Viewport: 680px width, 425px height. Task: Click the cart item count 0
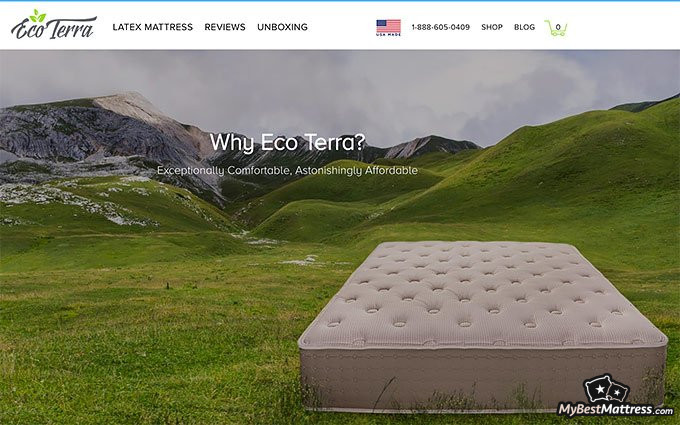[x=558, y=27]
